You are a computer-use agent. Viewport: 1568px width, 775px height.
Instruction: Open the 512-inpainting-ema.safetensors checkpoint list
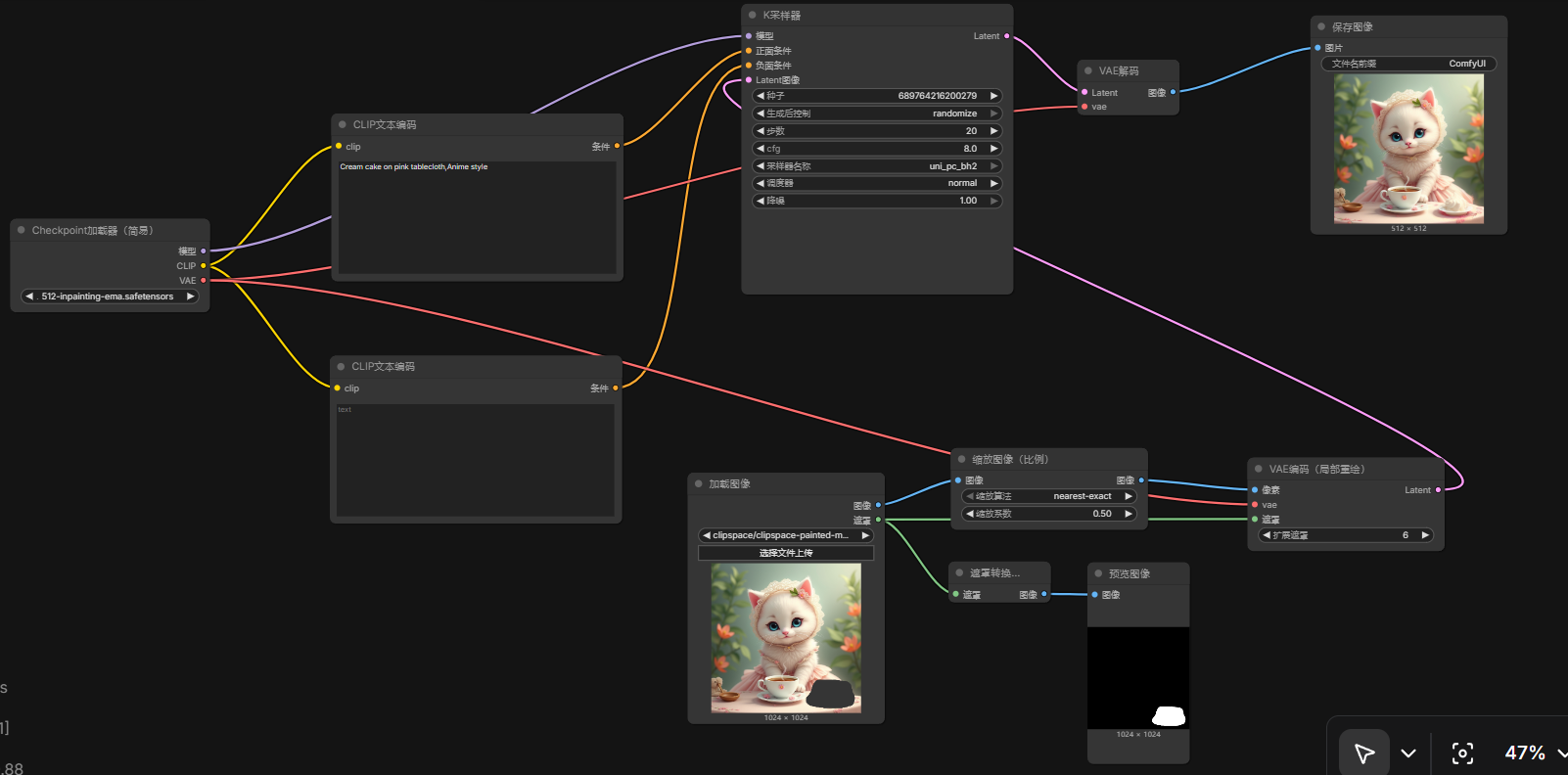coord(108,296)
